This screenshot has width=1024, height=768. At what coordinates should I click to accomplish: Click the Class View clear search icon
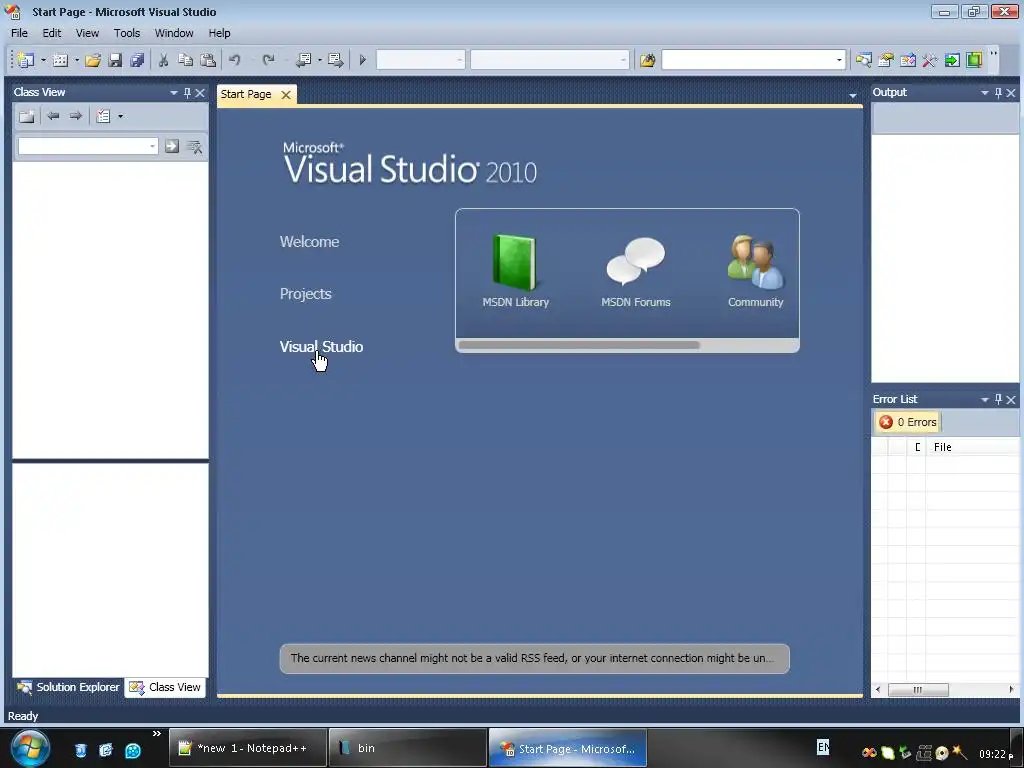[x=195, y=146]
